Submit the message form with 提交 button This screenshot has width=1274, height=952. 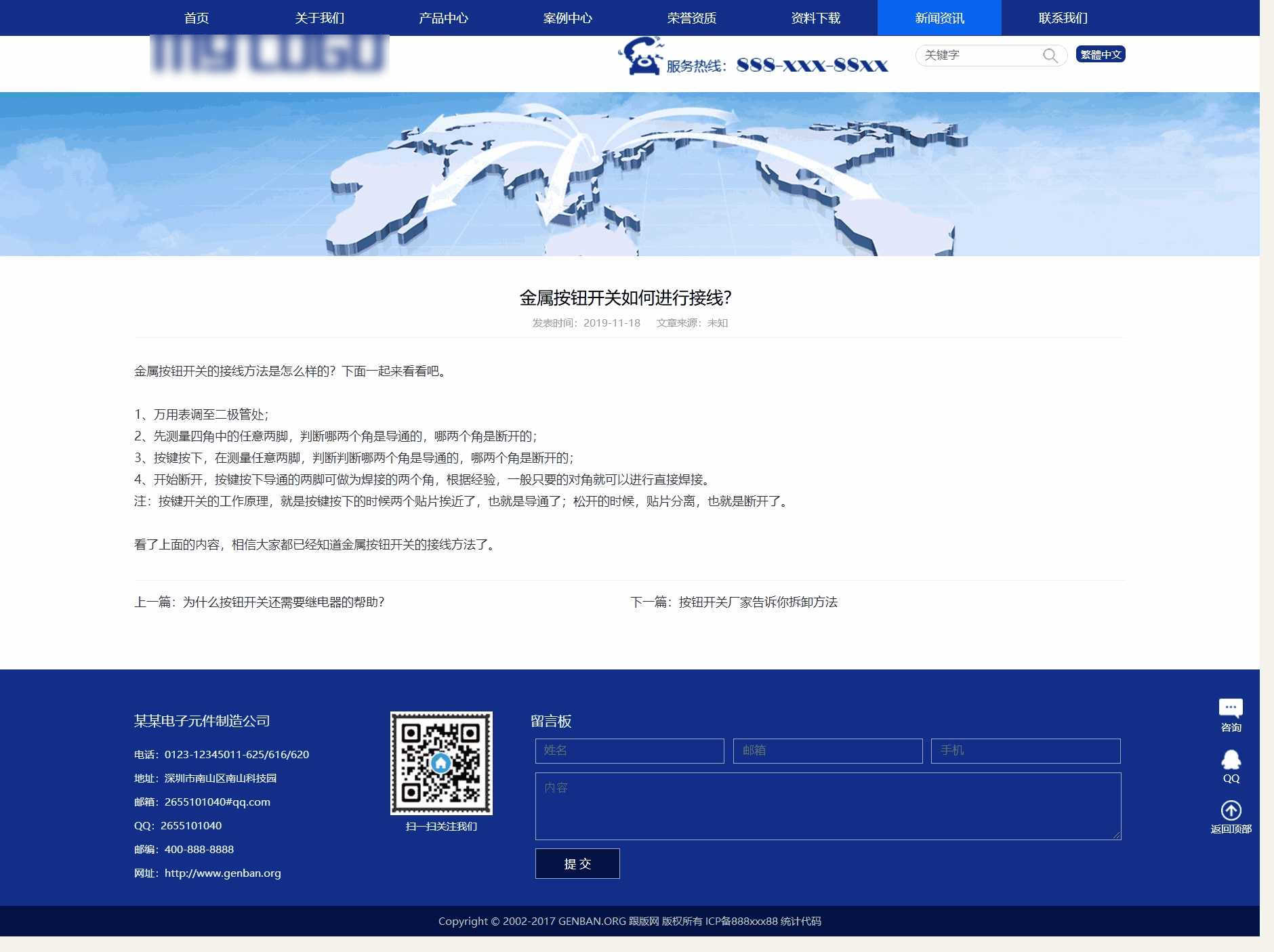tap(577, 863)
